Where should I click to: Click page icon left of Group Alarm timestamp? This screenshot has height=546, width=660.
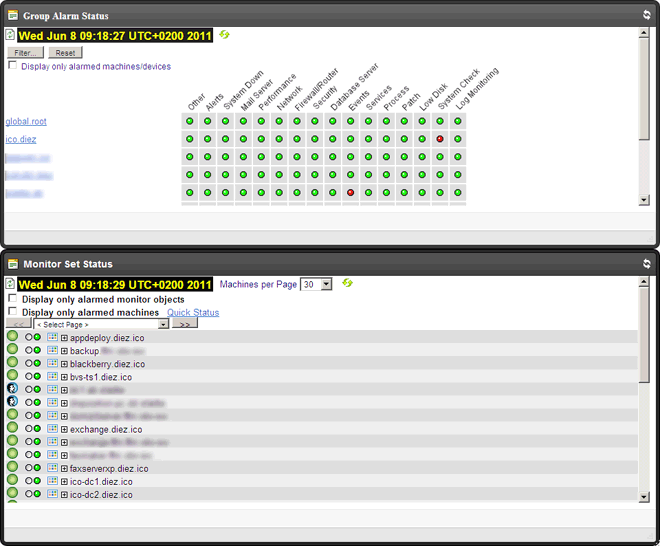pos(10,35)
